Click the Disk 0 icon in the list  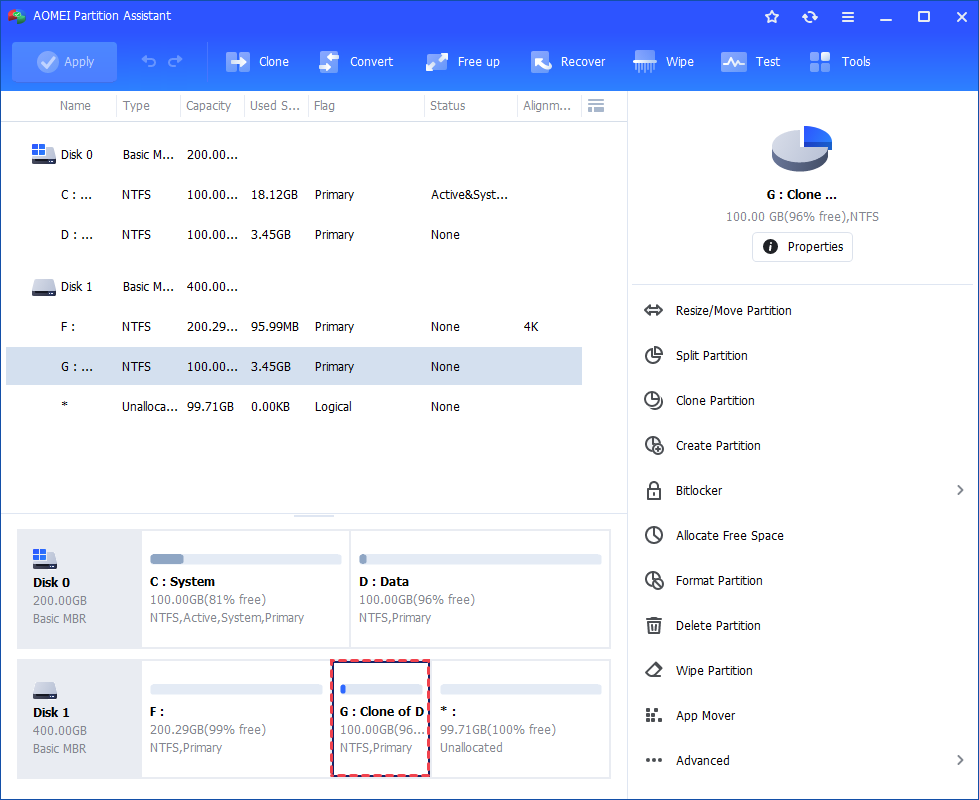click(43, 154)
